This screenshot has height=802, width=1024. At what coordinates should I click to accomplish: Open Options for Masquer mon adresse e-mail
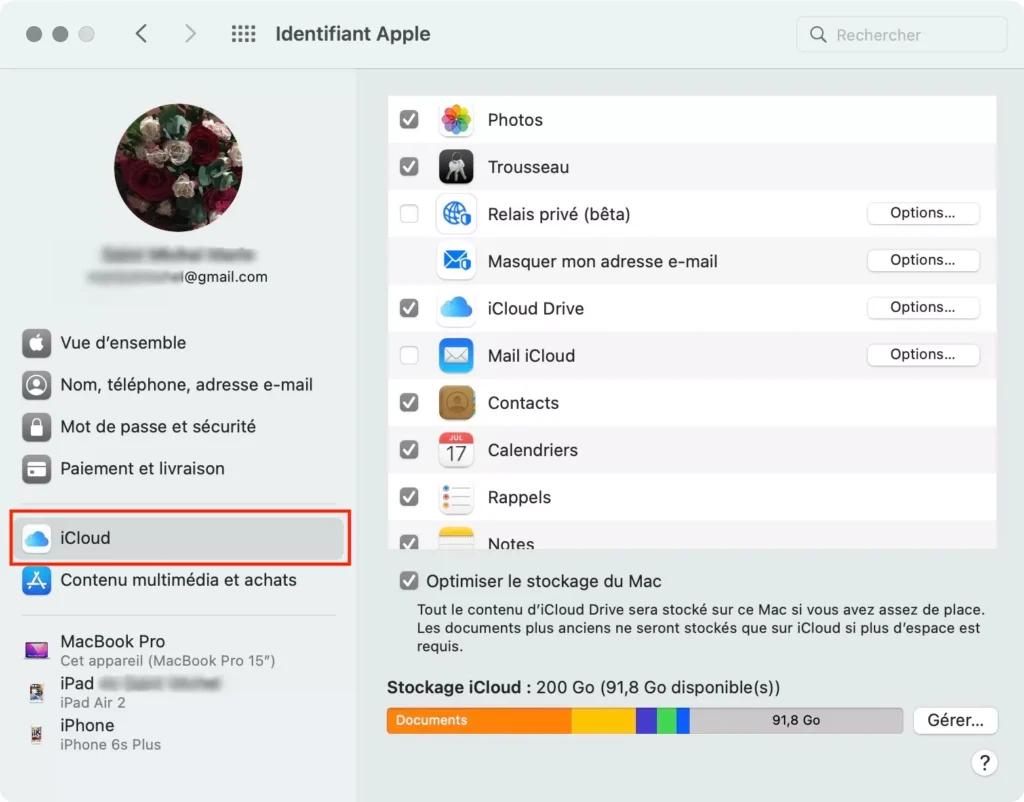[x=923, y=260]
